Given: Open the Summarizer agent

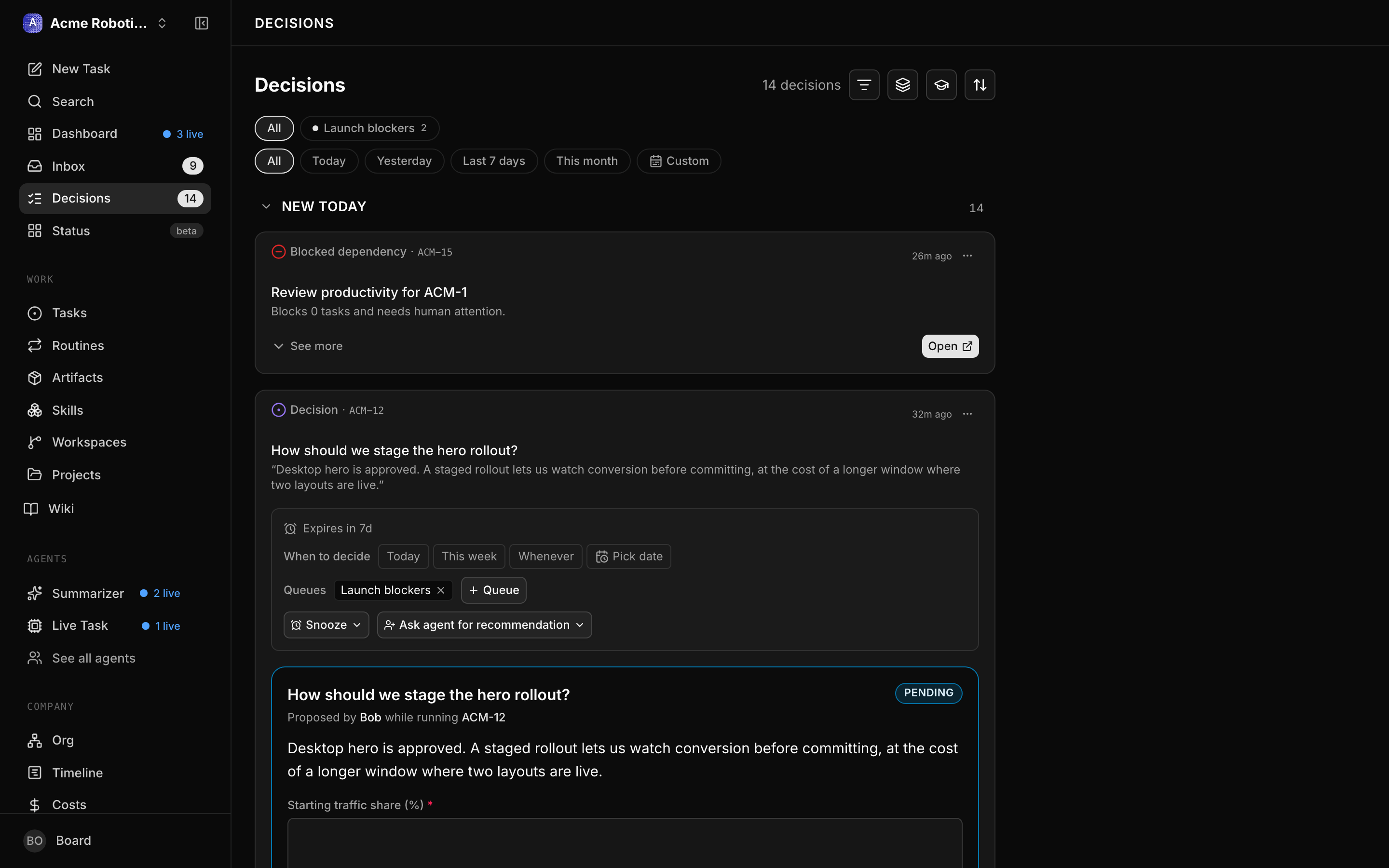Looking at the screenshot, I should tap(115, 594).
